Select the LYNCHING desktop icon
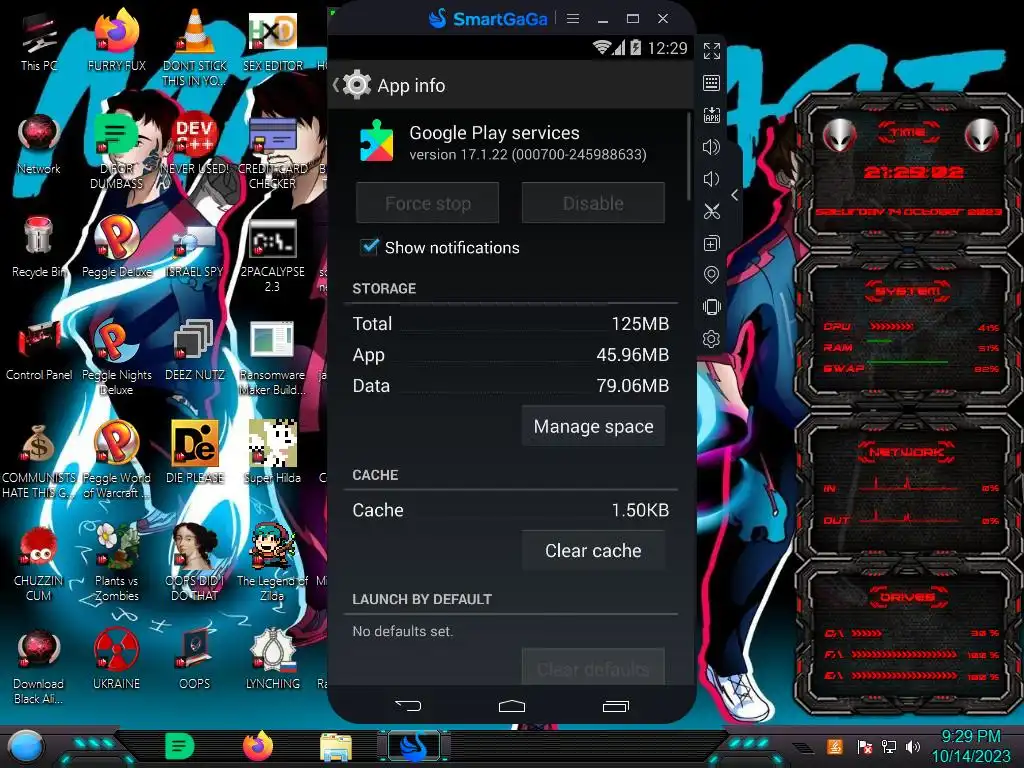Image resolution: width=1024 pixels, height=768 pixels. pyautogui.click(x=272, y=660)
